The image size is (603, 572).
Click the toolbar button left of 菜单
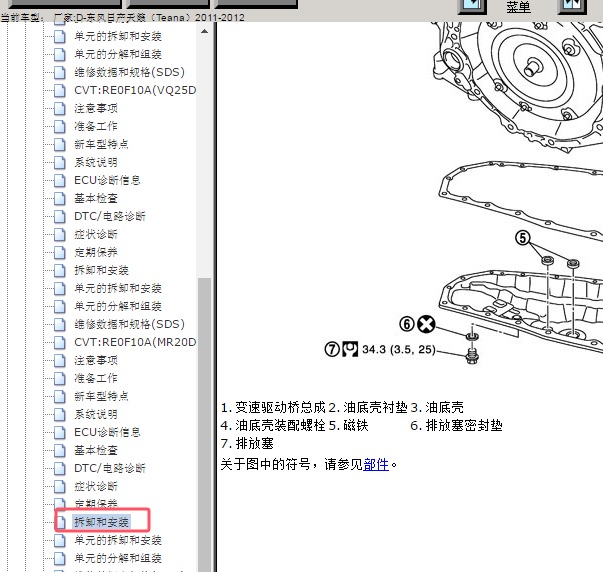(x=472, y=6)
